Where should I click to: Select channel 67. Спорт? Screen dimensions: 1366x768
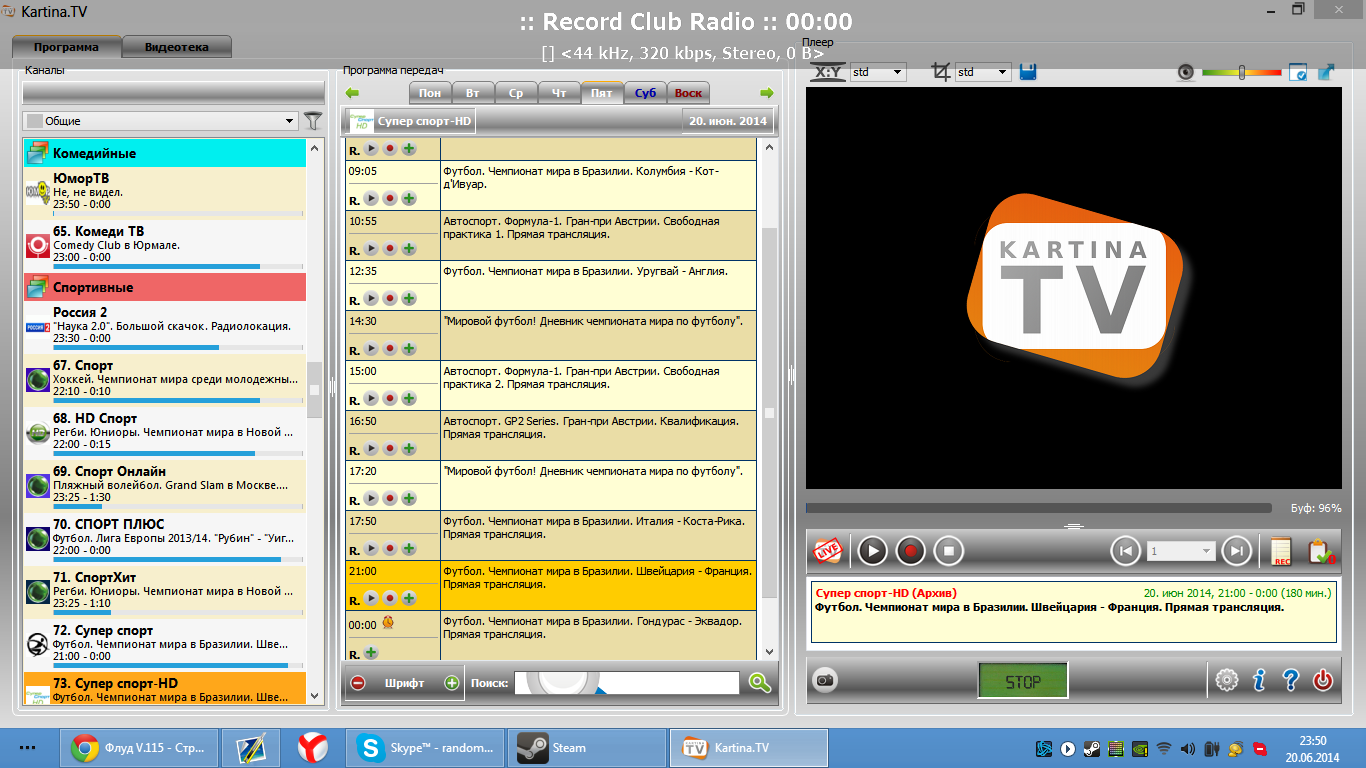click(165, 379)
